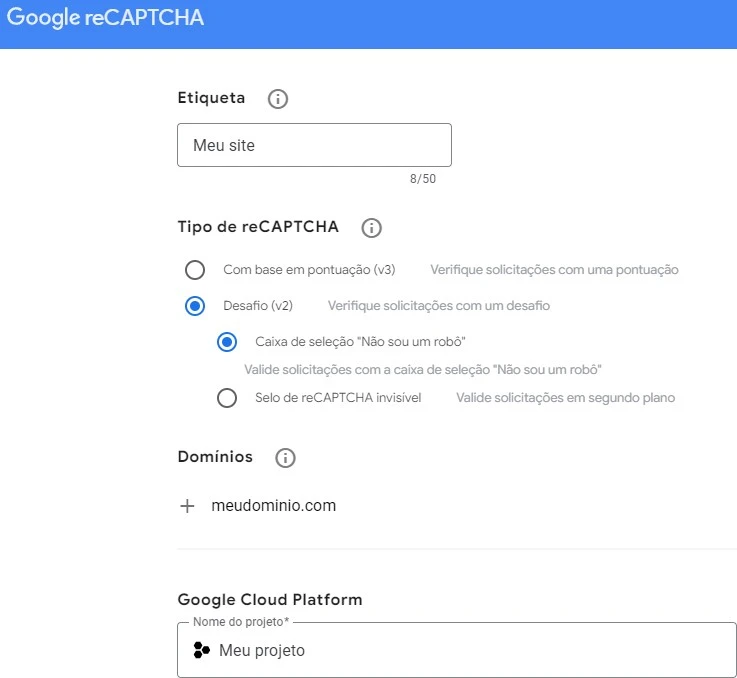
Task: Select the Desafio (v2) radio button
Action: click(195, 306)
